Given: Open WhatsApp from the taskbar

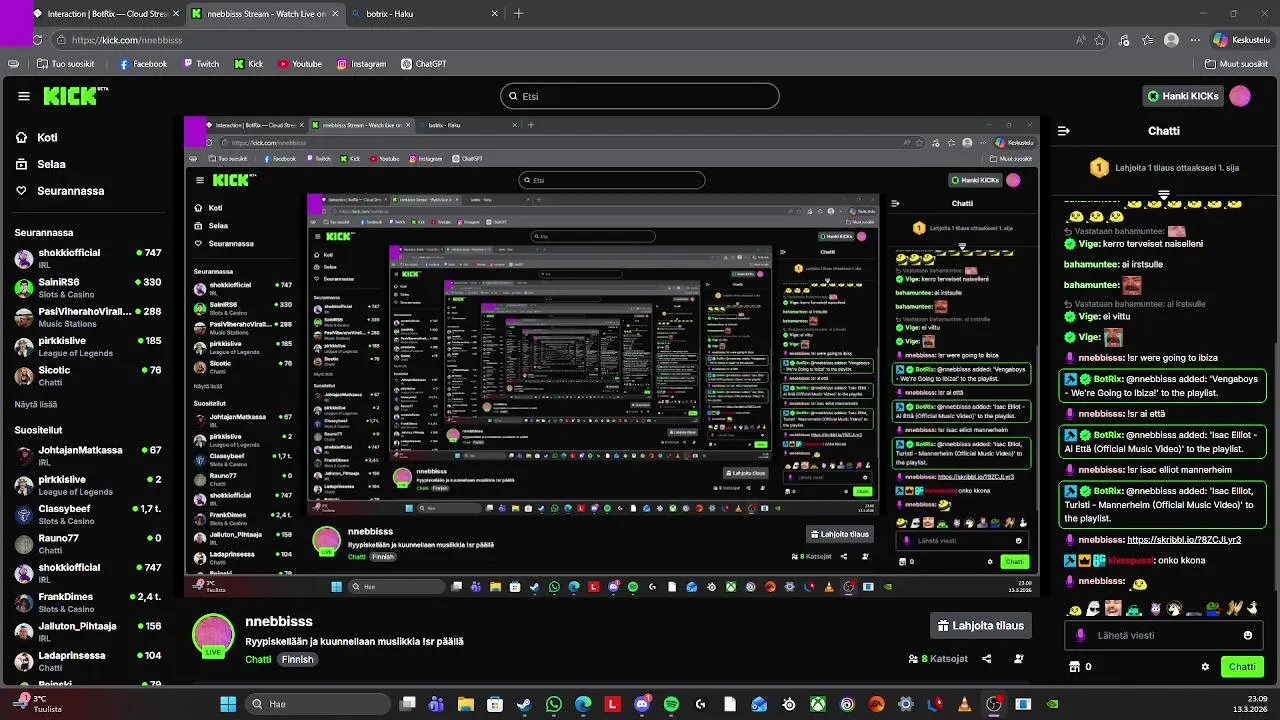Looking at the screenshot, I should pyautogui.click(x=554, y=704).
